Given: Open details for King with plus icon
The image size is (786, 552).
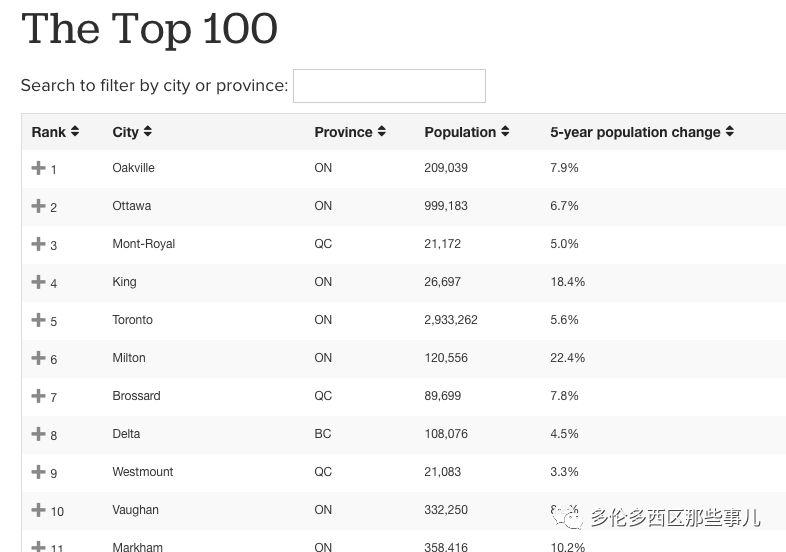Looking at the screenshot, I should (38, 282).
